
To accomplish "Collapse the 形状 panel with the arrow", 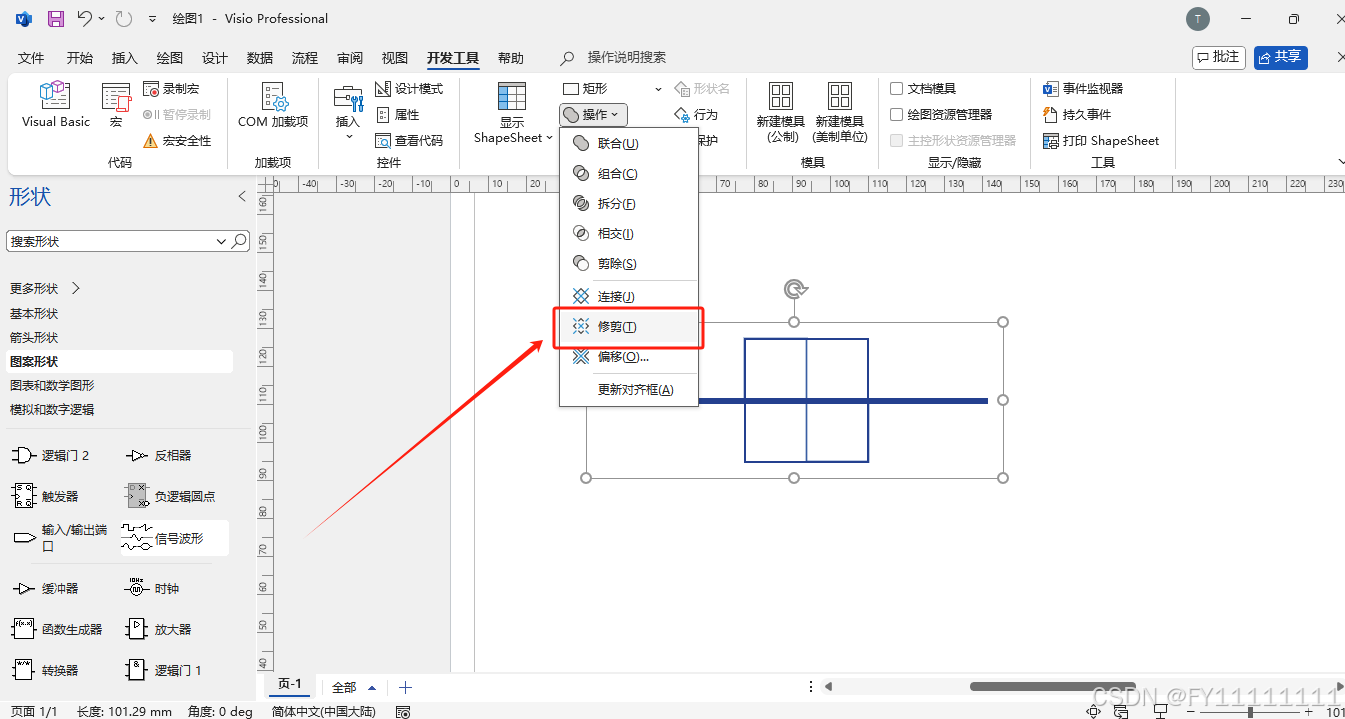I will tap(241, 196).
